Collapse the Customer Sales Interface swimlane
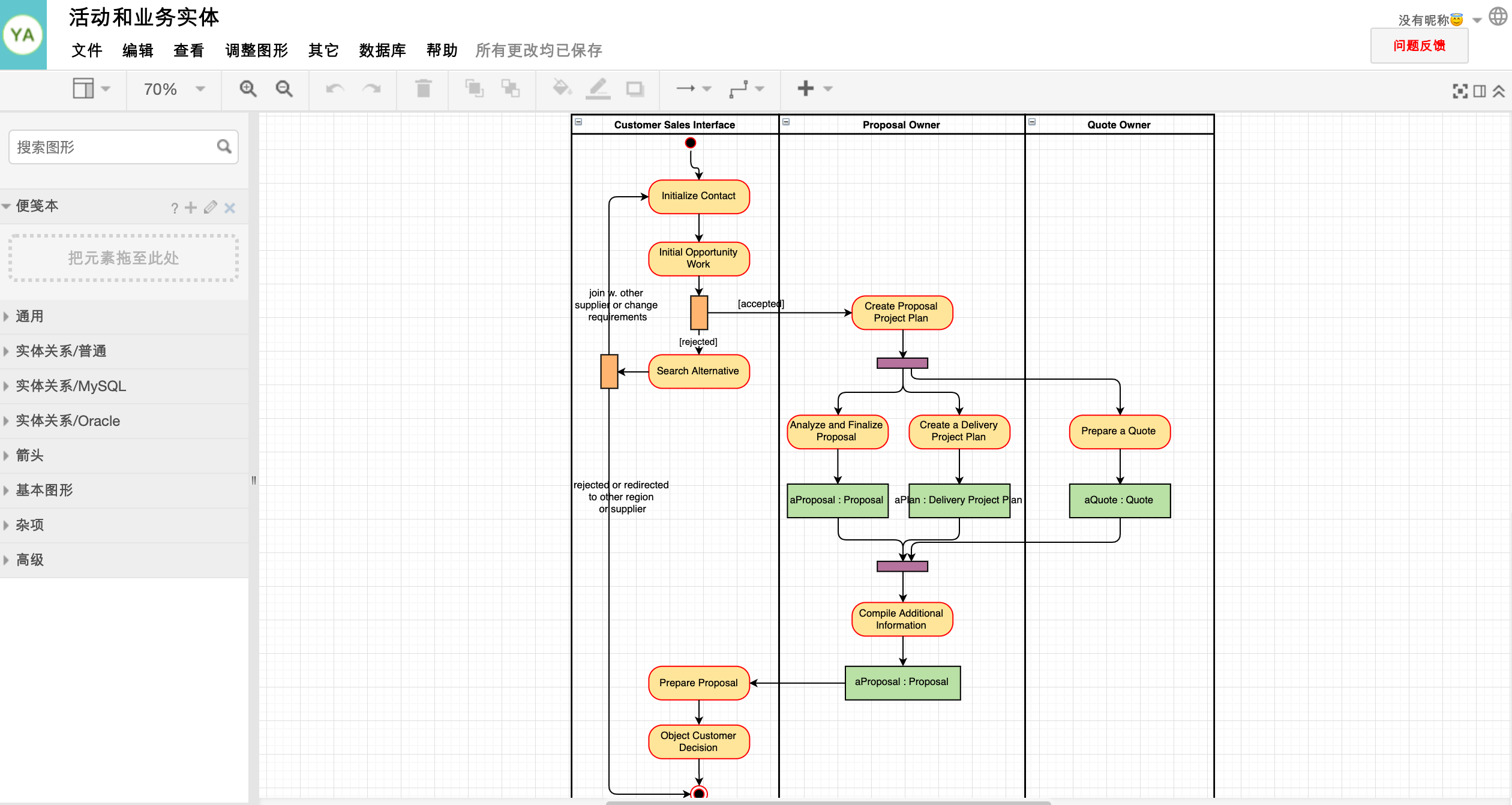Screen dimensions: 1512x805 click(x=578, y=122)
